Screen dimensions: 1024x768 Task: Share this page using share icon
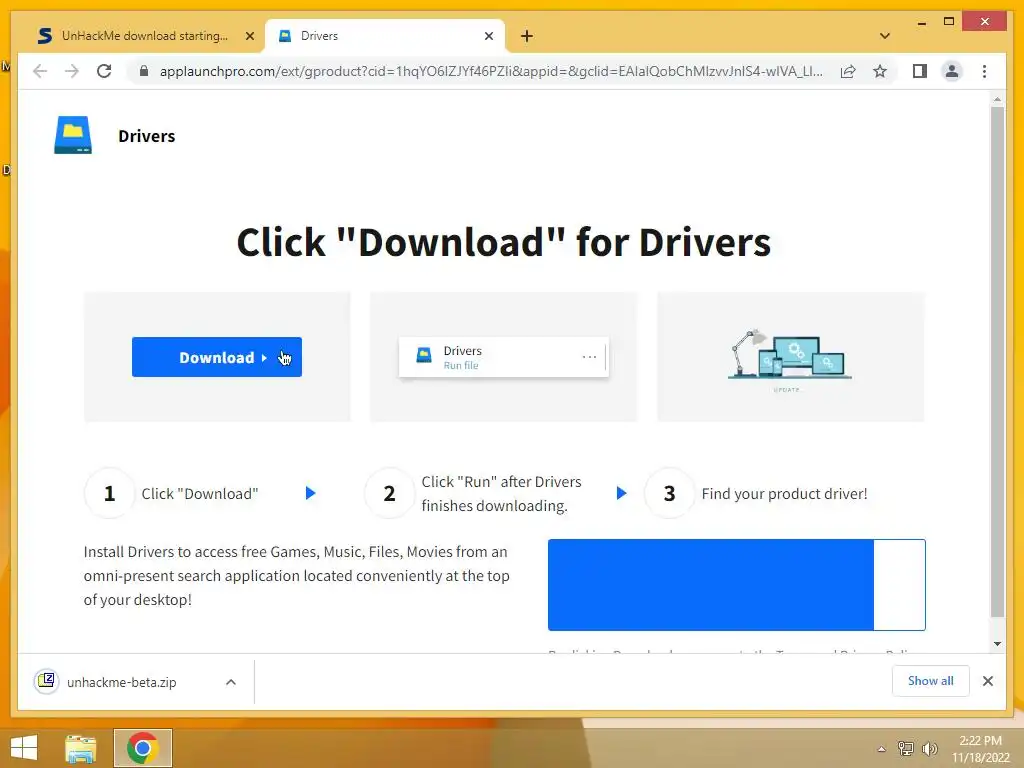click(848, 71)
